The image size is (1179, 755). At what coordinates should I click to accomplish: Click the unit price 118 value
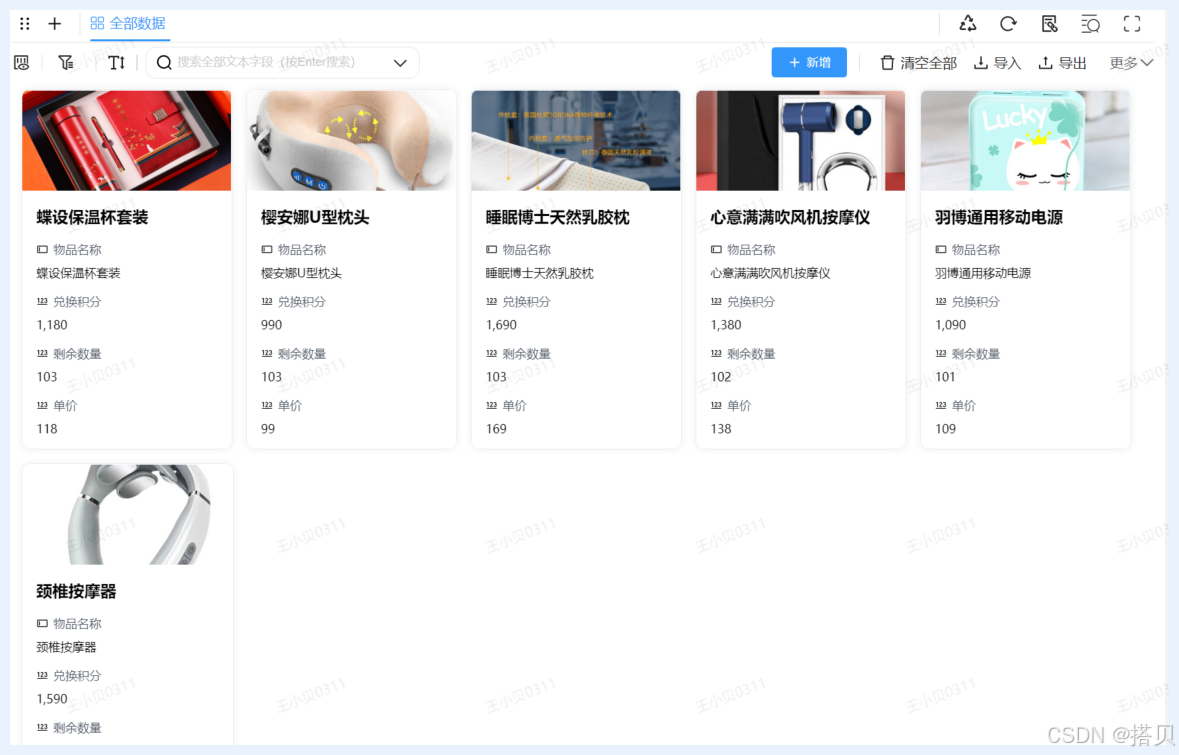[47, 429]
